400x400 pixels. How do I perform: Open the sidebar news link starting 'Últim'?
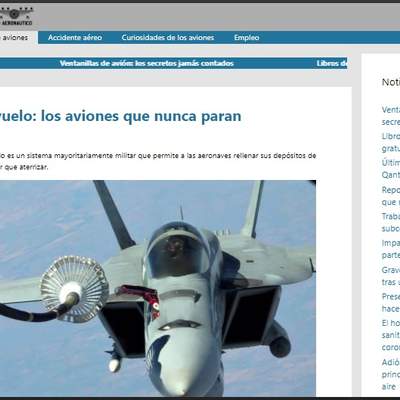coord(391,169)
